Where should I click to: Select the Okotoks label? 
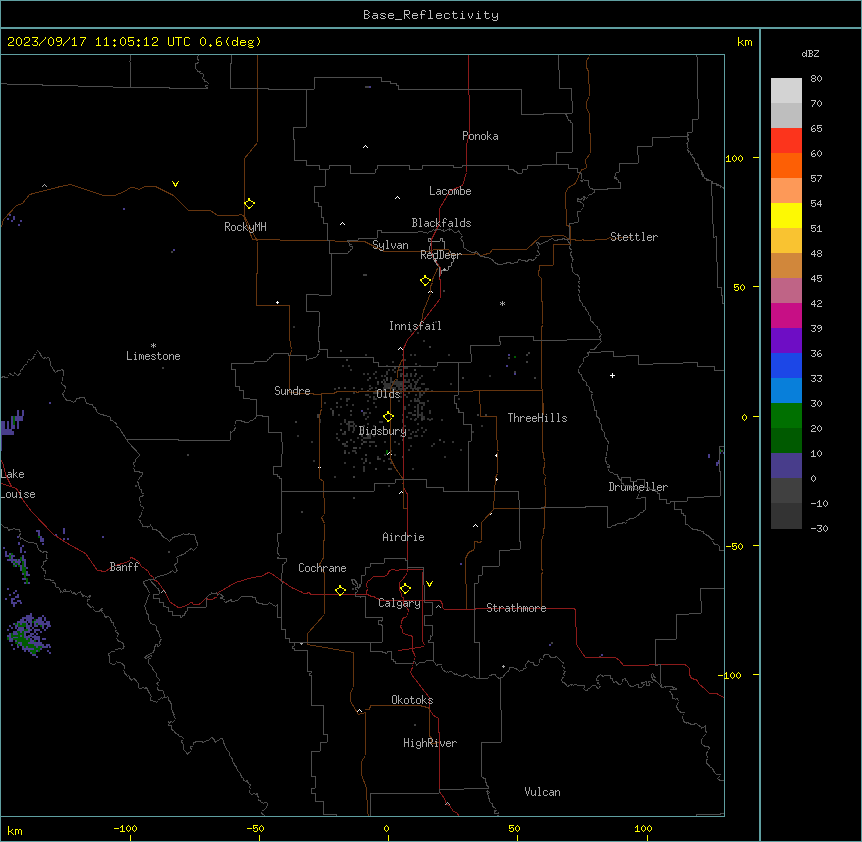click(x=412, y=700)
